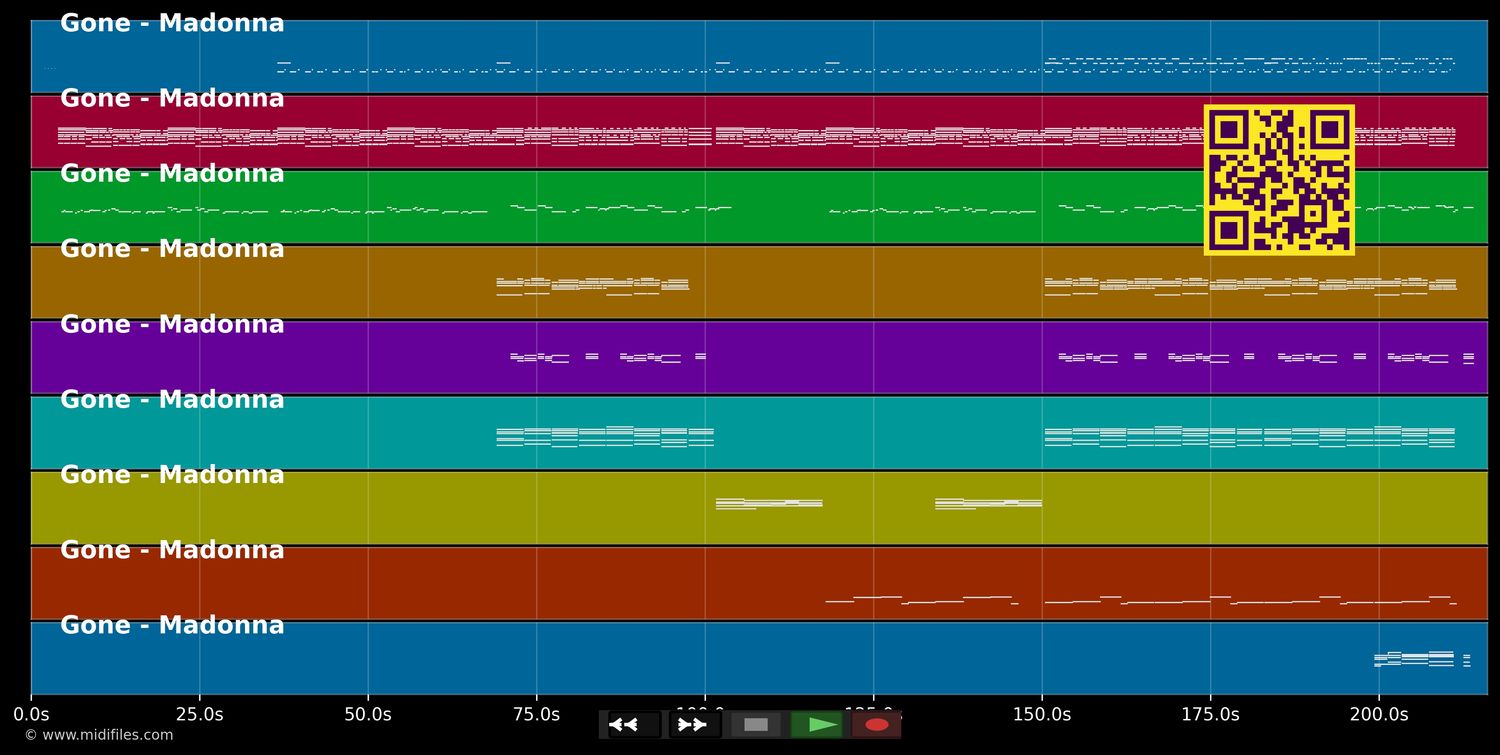Stop playback with the gray square button
The image size is (1500, 755).
point(756,725)
